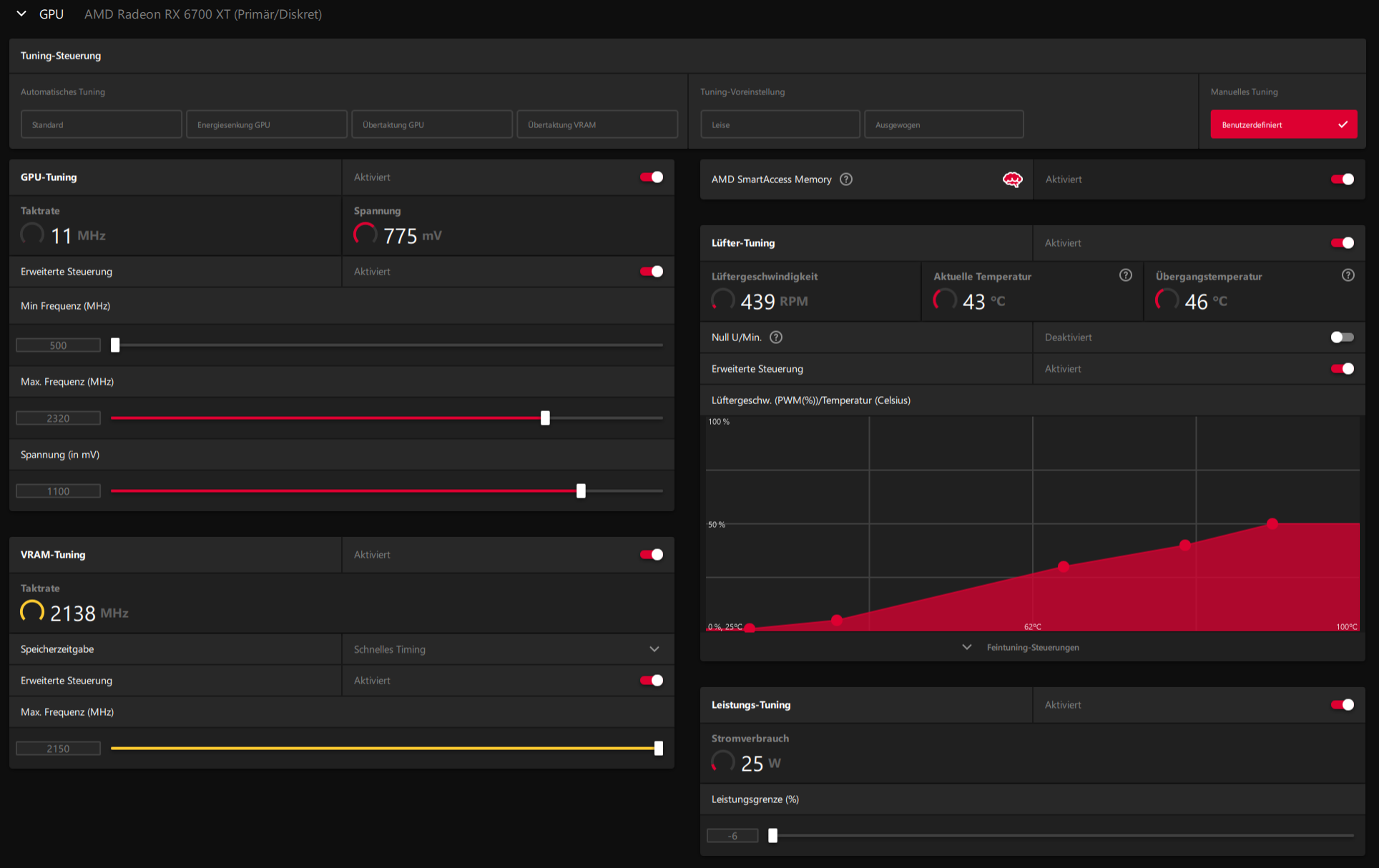Click the second fan curve point
1379x868 pixels.
(x=837, y=620)
